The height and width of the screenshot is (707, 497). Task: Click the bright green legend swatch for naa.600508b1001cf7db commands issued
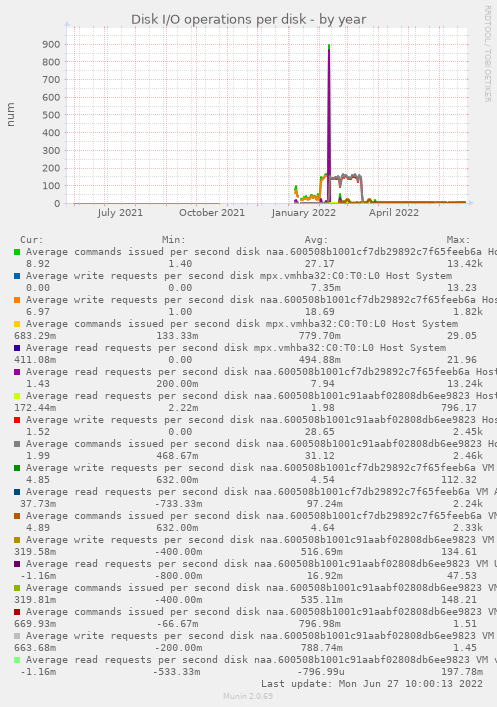coord(17,252)
